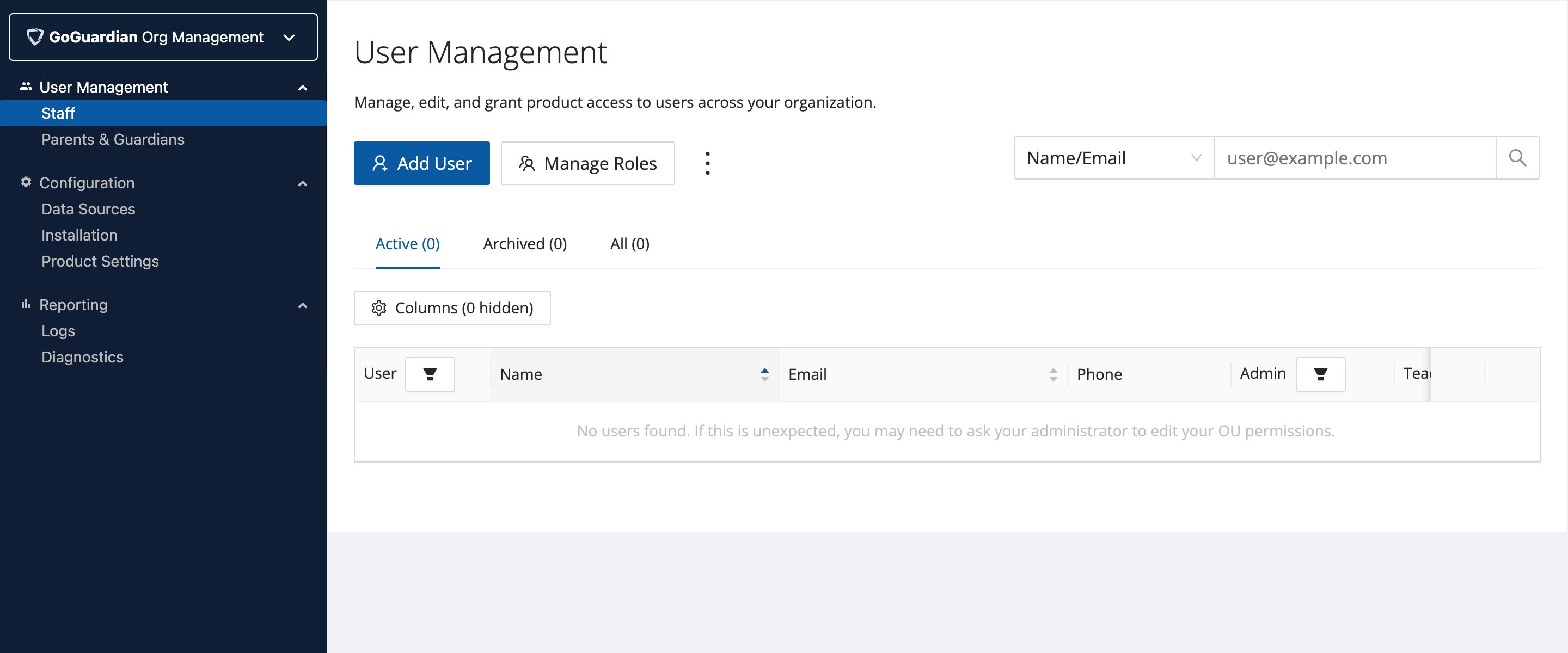Image resolution: width=1568 pixels, height=653 pixels.
Task: Open the three-dot more actions menu
Action: (707, 163)
